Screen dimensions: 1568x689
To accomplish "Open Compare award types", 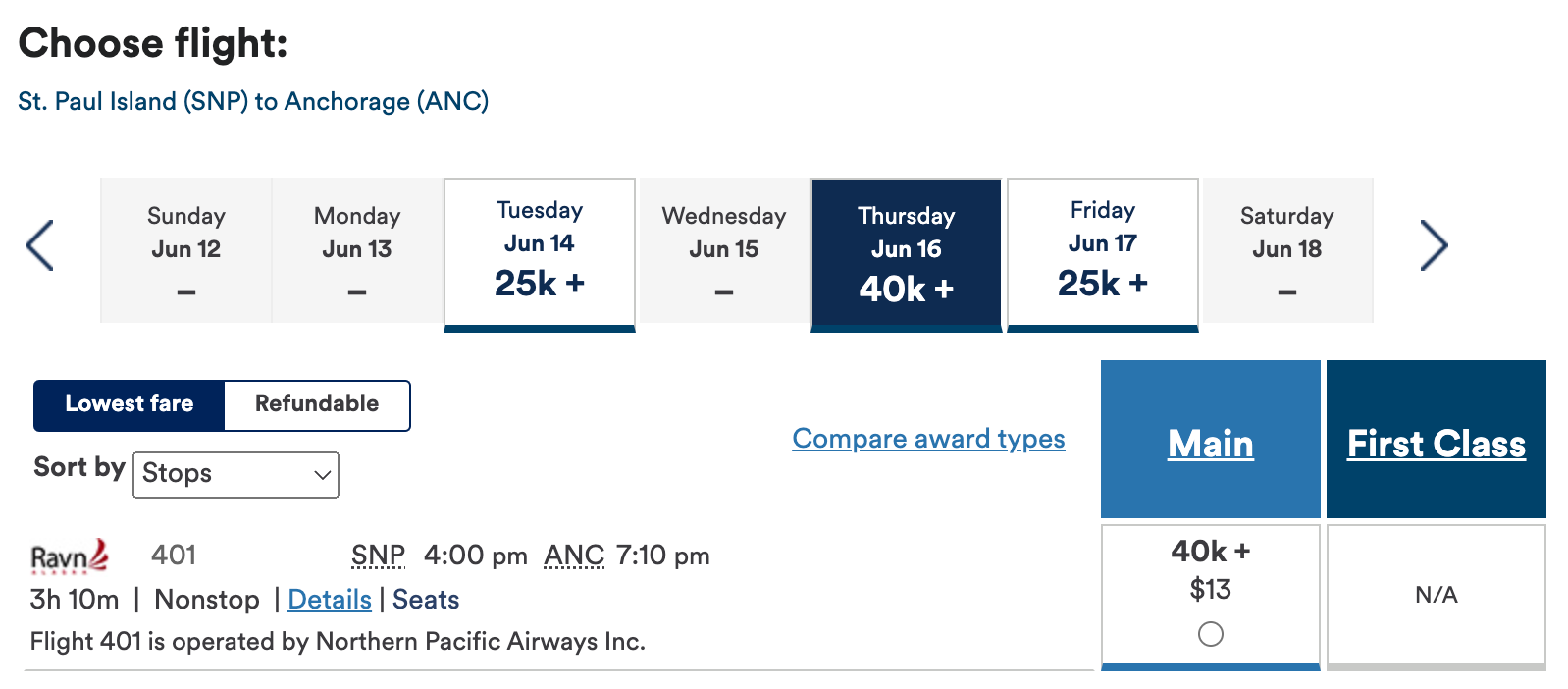I will coord(928,439).
